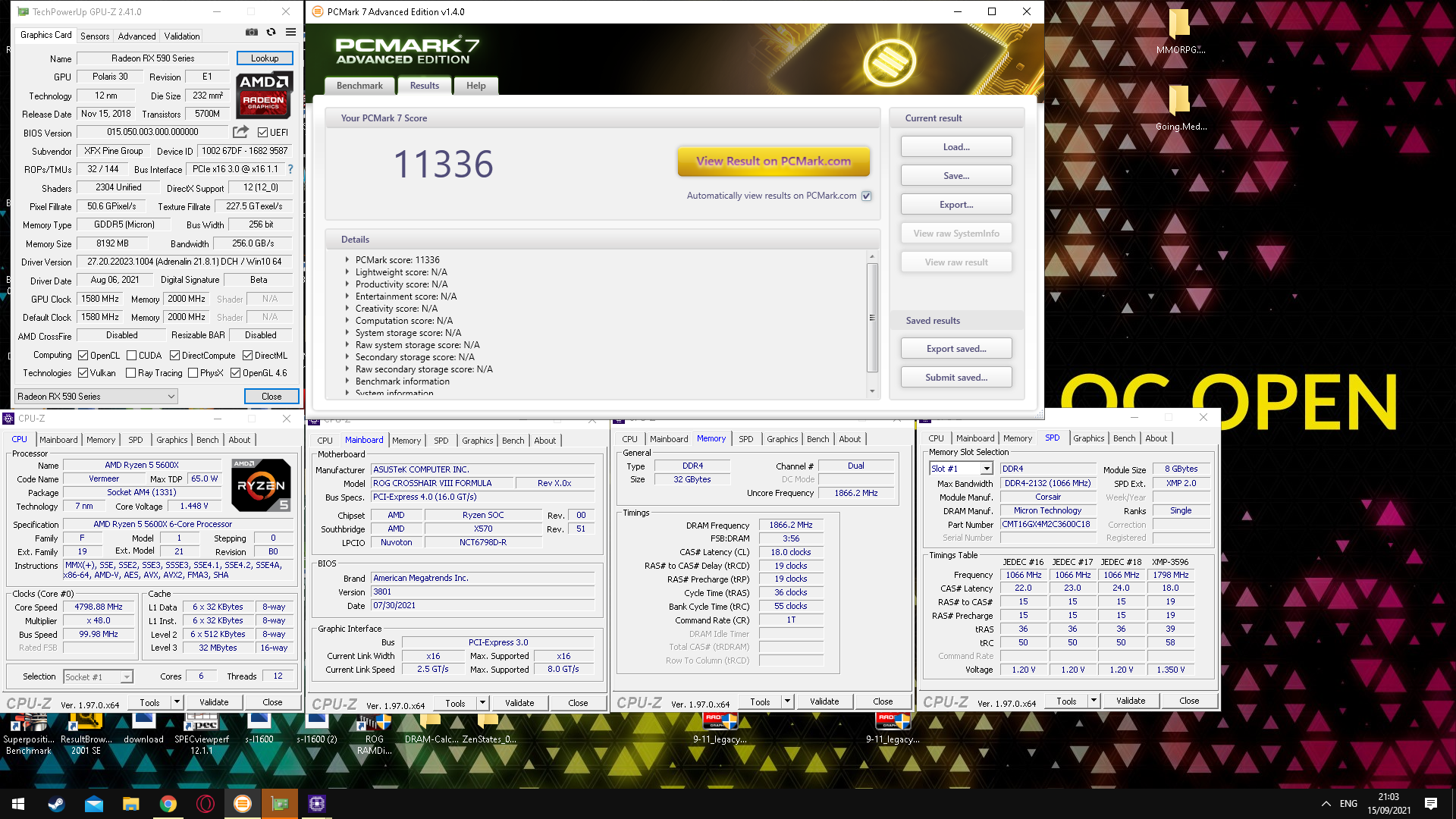The width and height of the screenshot is (1456, 819).
Task: Open the GPU-Z hamburger menu
Action: click(290, 33)
